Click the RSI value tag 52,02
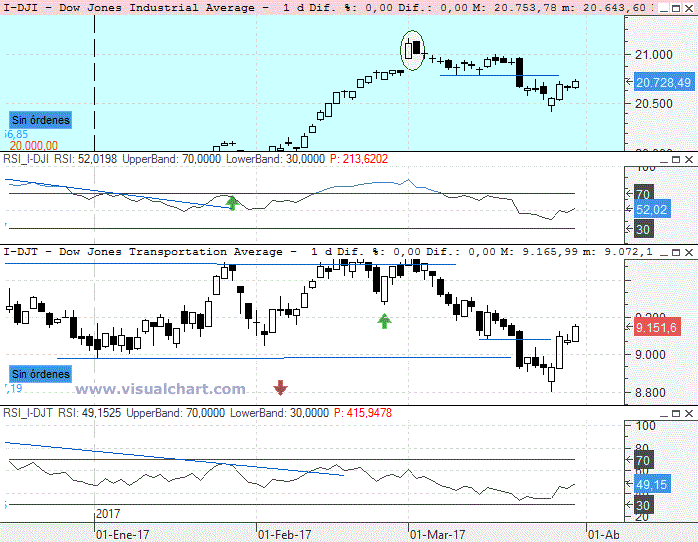698x542 pixels. click(651, 210)
